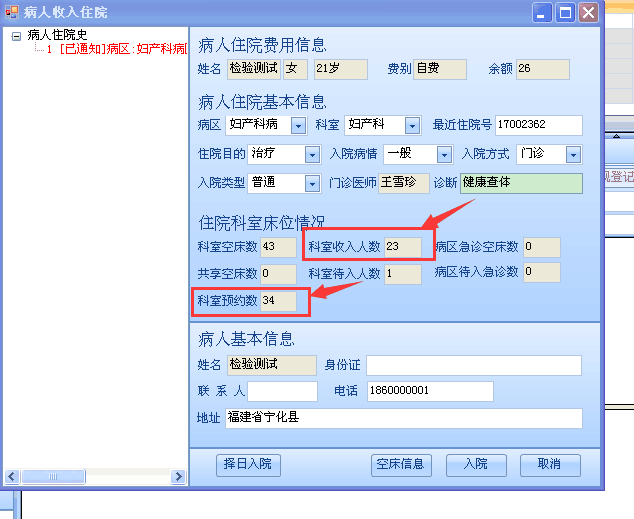Click the top 姓名 field 检验测试 in 费用信息
The image size is (634, 519).
pos(254,69)
